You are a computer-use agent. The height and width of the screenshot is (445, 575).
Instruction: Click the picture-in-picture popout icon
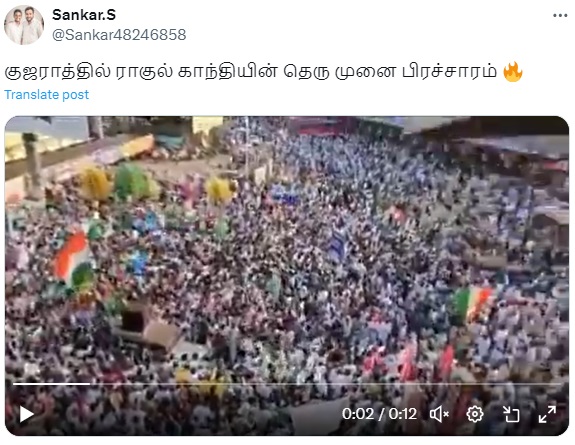511,415
